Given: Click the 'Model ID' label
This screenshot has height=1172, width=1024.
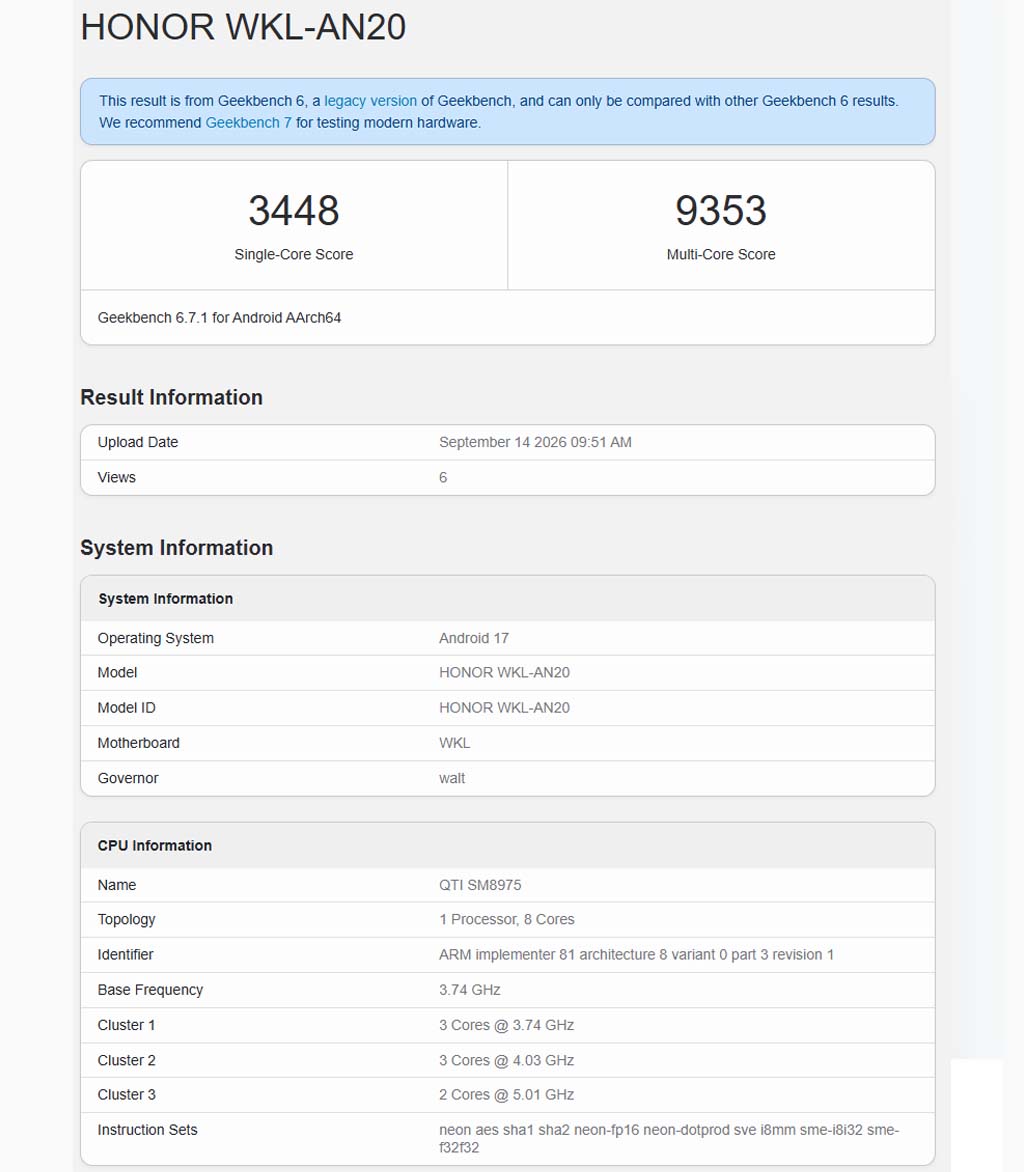Looking at the screenshot, I should click(126, 708).
